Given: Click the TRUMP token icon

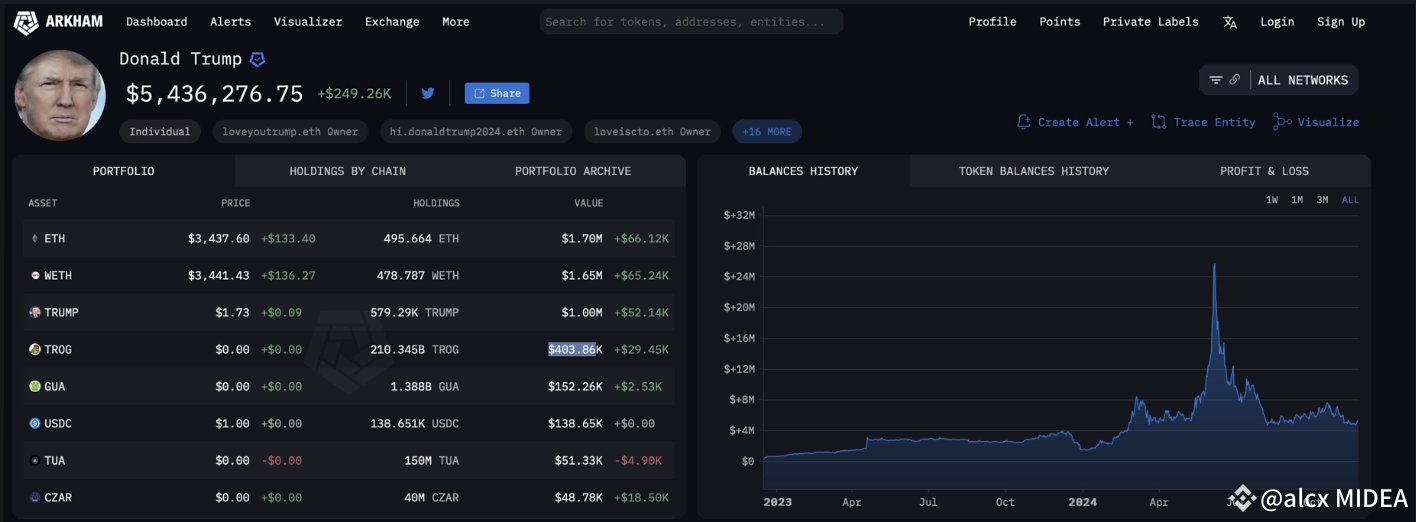Looking at the screenshot, I should (35, 312).
